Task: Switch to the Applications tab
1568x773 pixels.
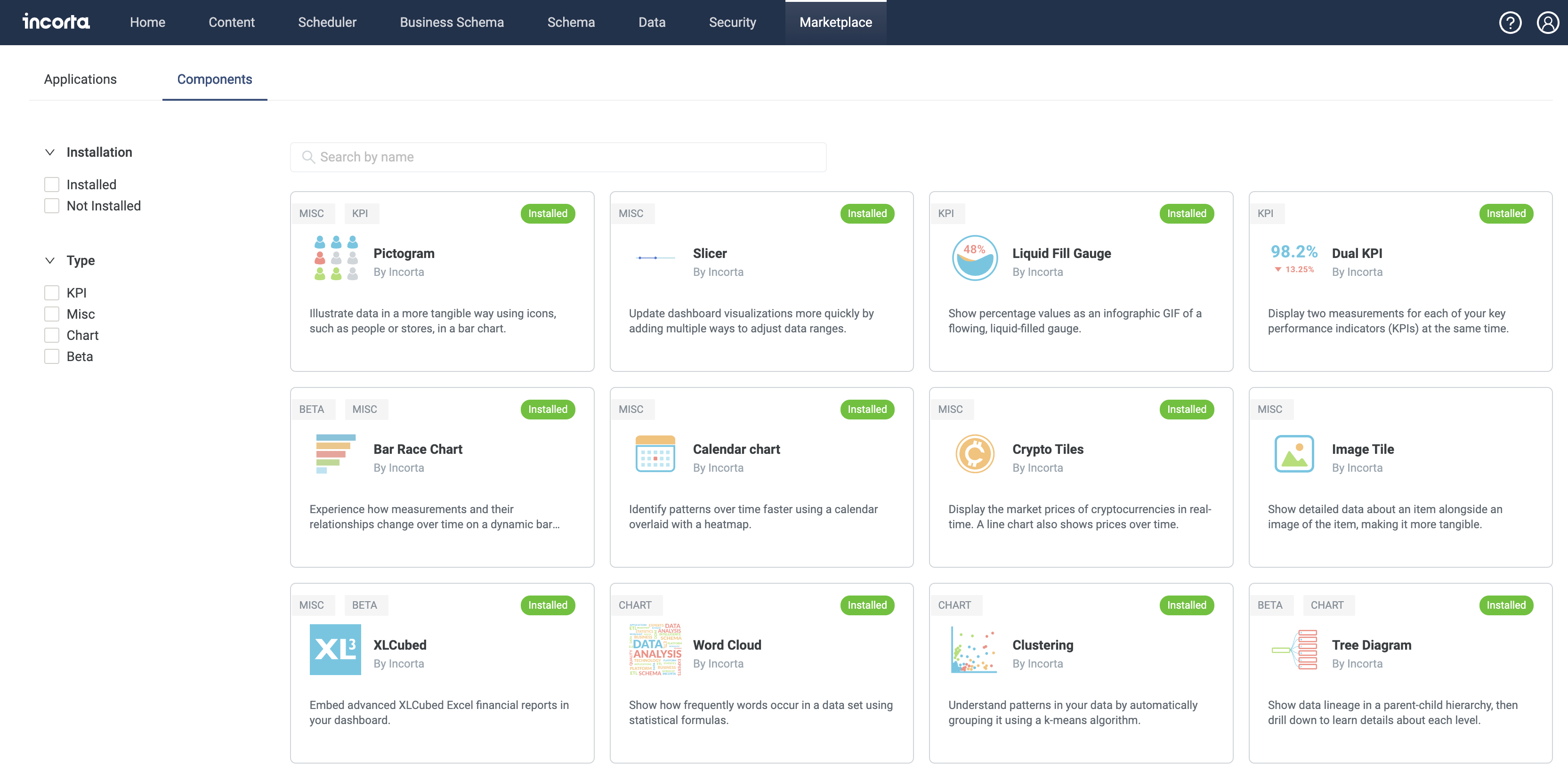Action: pyautogui.click(x=81, y=79)
